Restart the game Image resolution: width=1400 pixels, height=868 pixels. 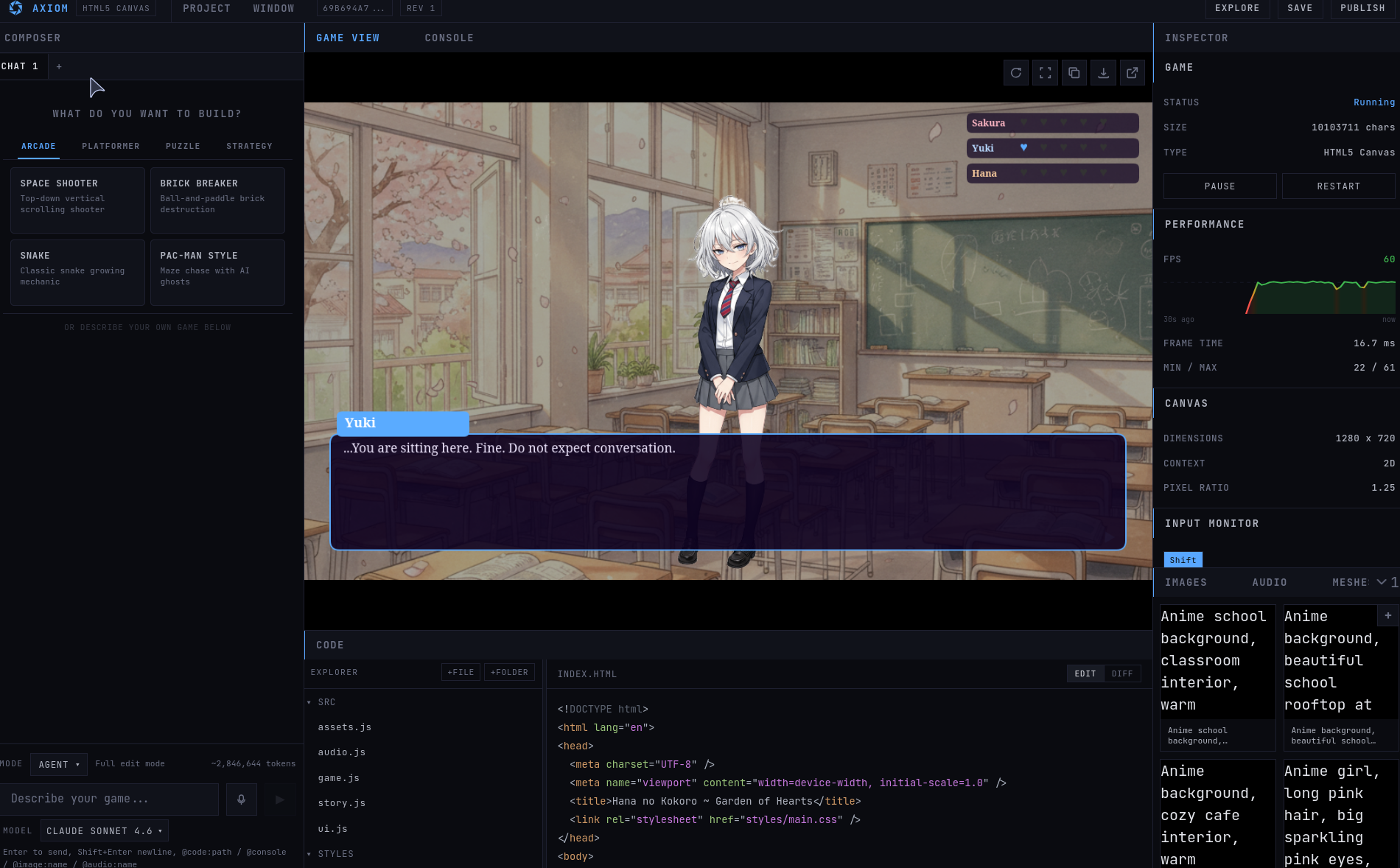coord(1338,186)
